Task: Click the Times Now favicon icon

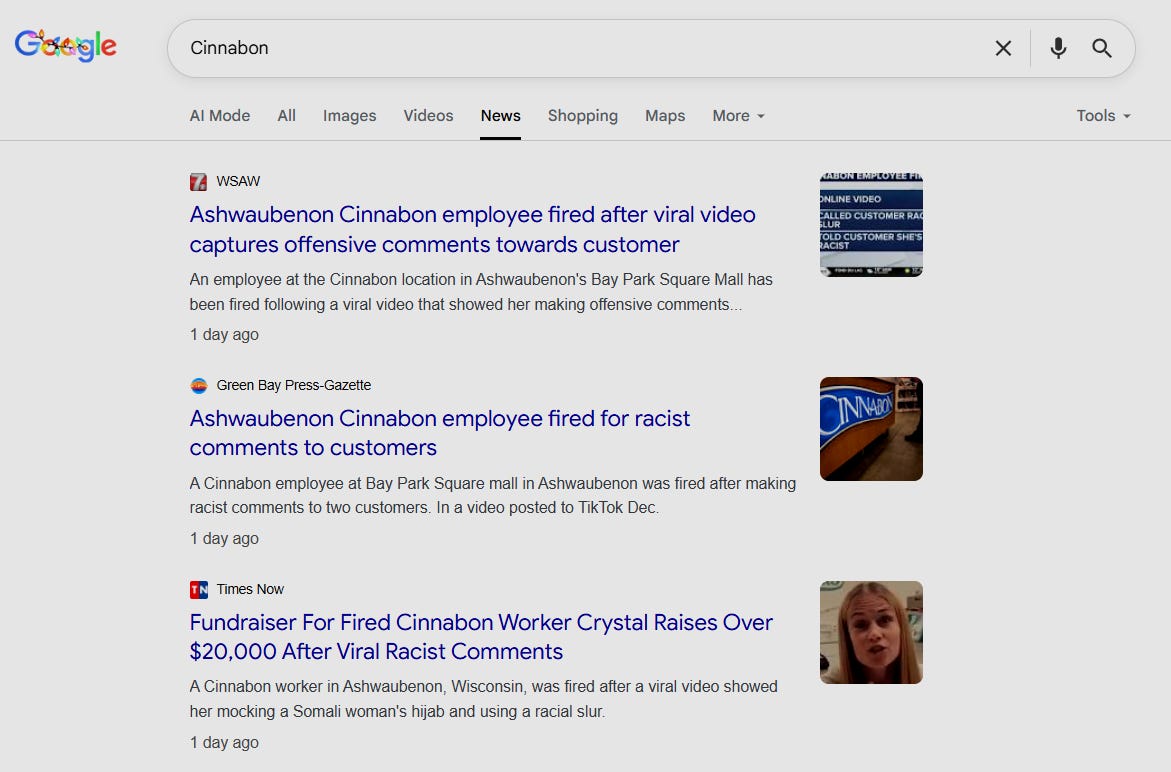Action: coord(198,589)
